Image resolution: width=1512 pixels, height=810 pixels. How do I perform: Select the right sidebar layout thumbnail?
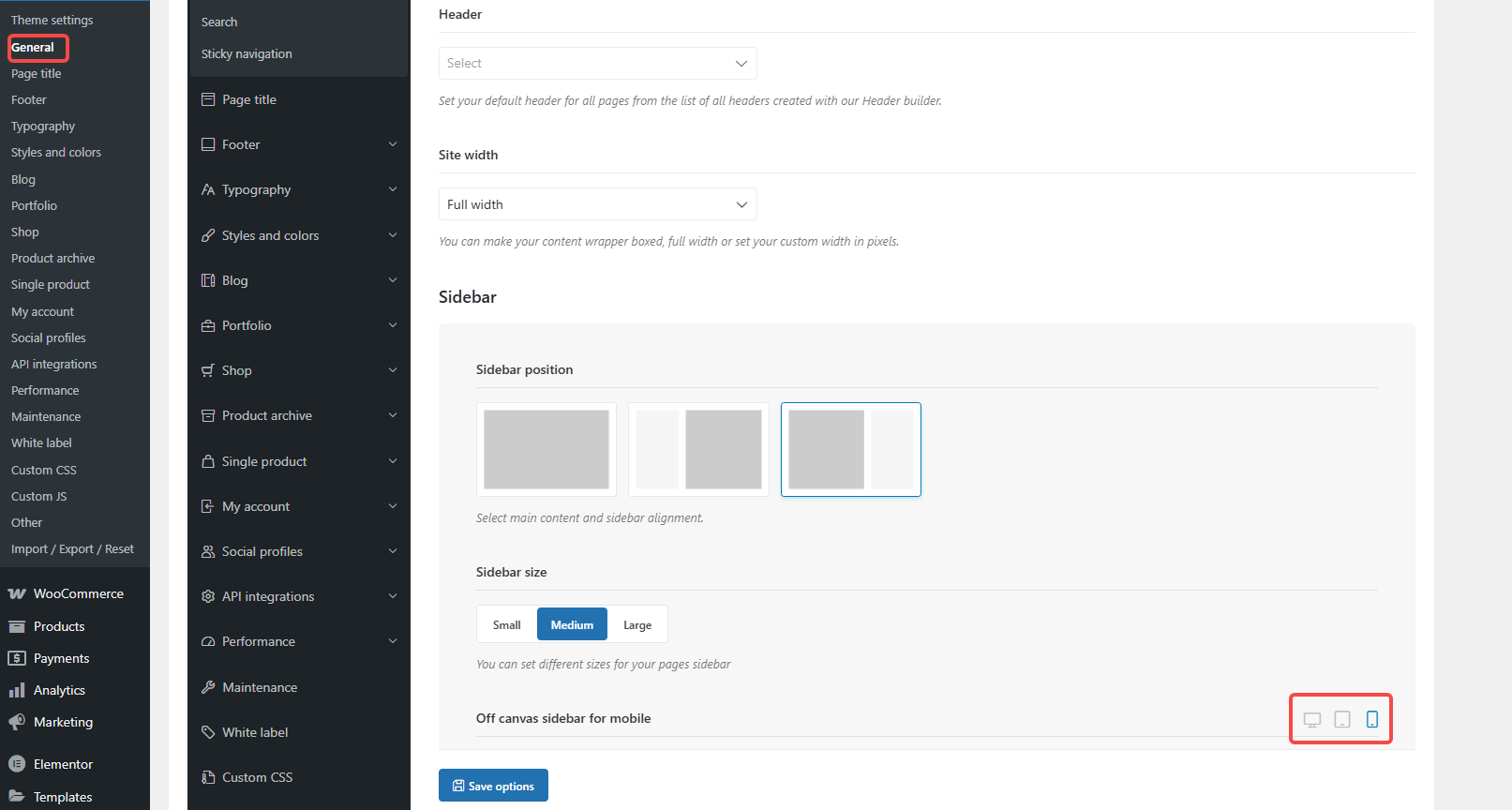[850, 449]
